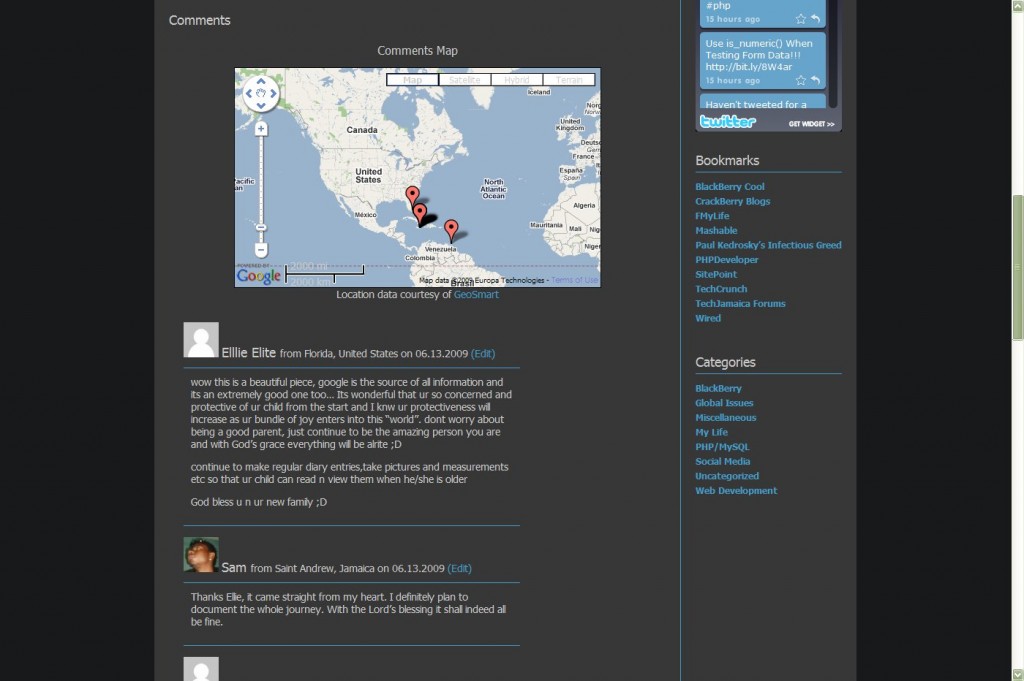
Task: Favorite the is_numeric() tweet with star icon
Action: [800, 80]
